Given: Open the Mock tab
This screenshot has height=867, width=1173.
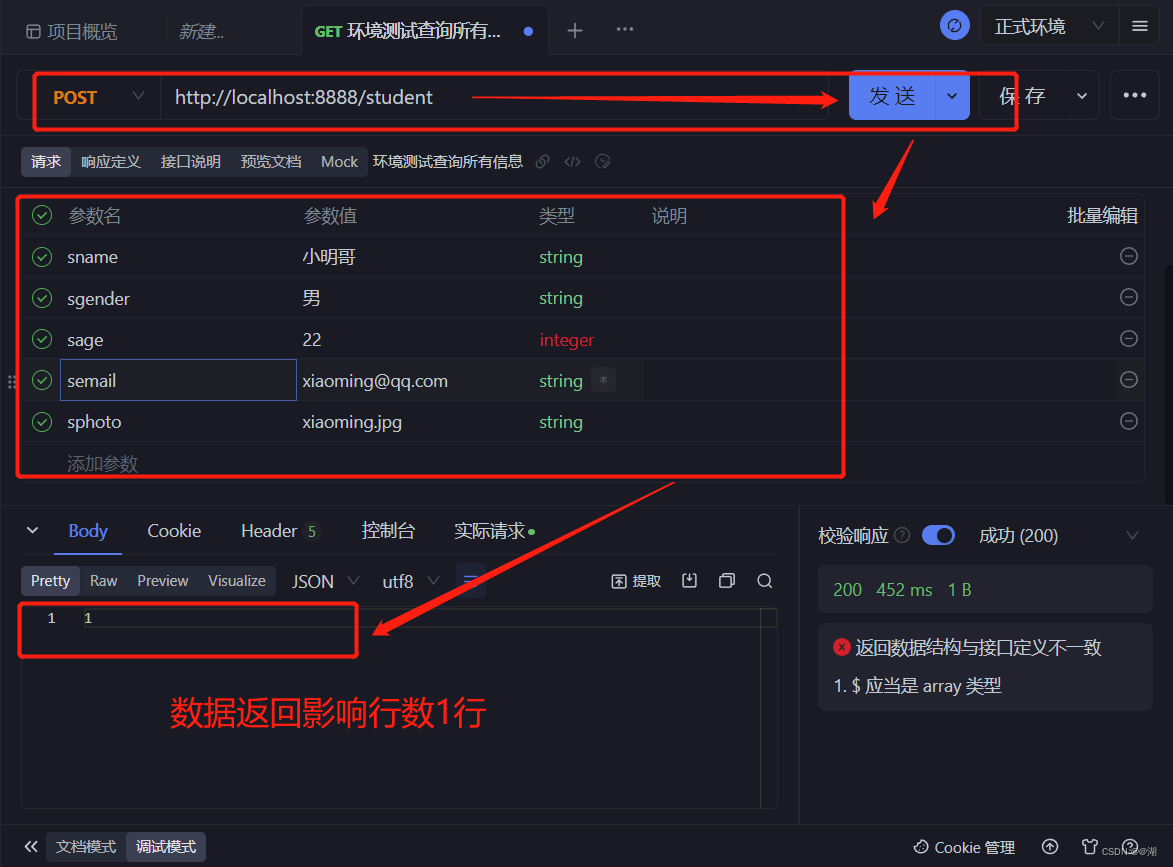Looking at the screenshot, I should [x=339, y=162].
